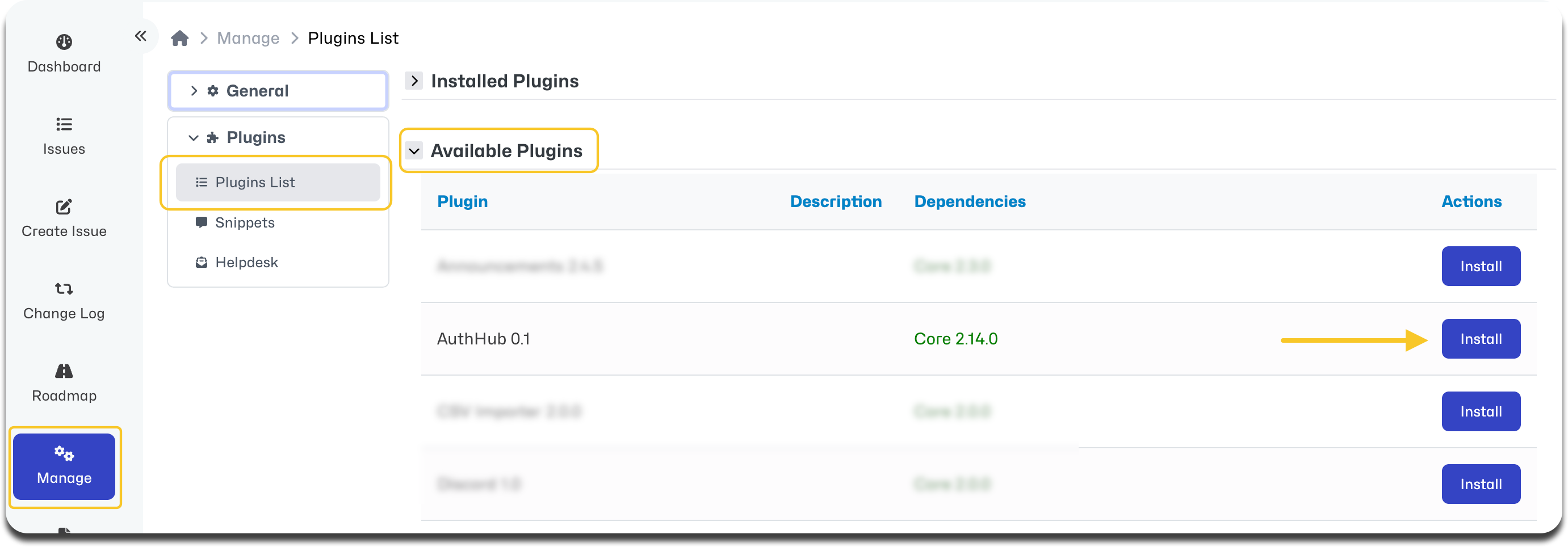The width and height of the screenshot is (1568, 547).
Task: Collapse the sidebar with the double-chevron icon
Action: pyautogui.click(x=141, y=36)
